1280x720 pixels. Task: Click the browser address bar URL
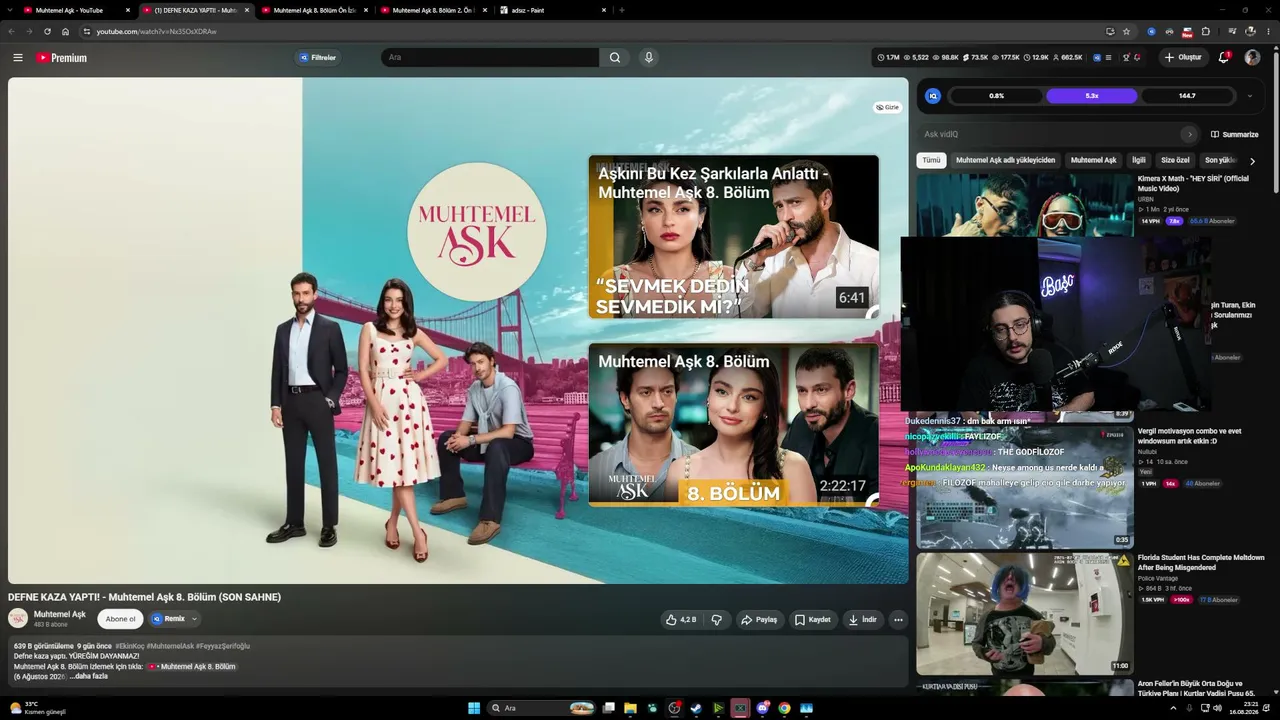[156, 31]
